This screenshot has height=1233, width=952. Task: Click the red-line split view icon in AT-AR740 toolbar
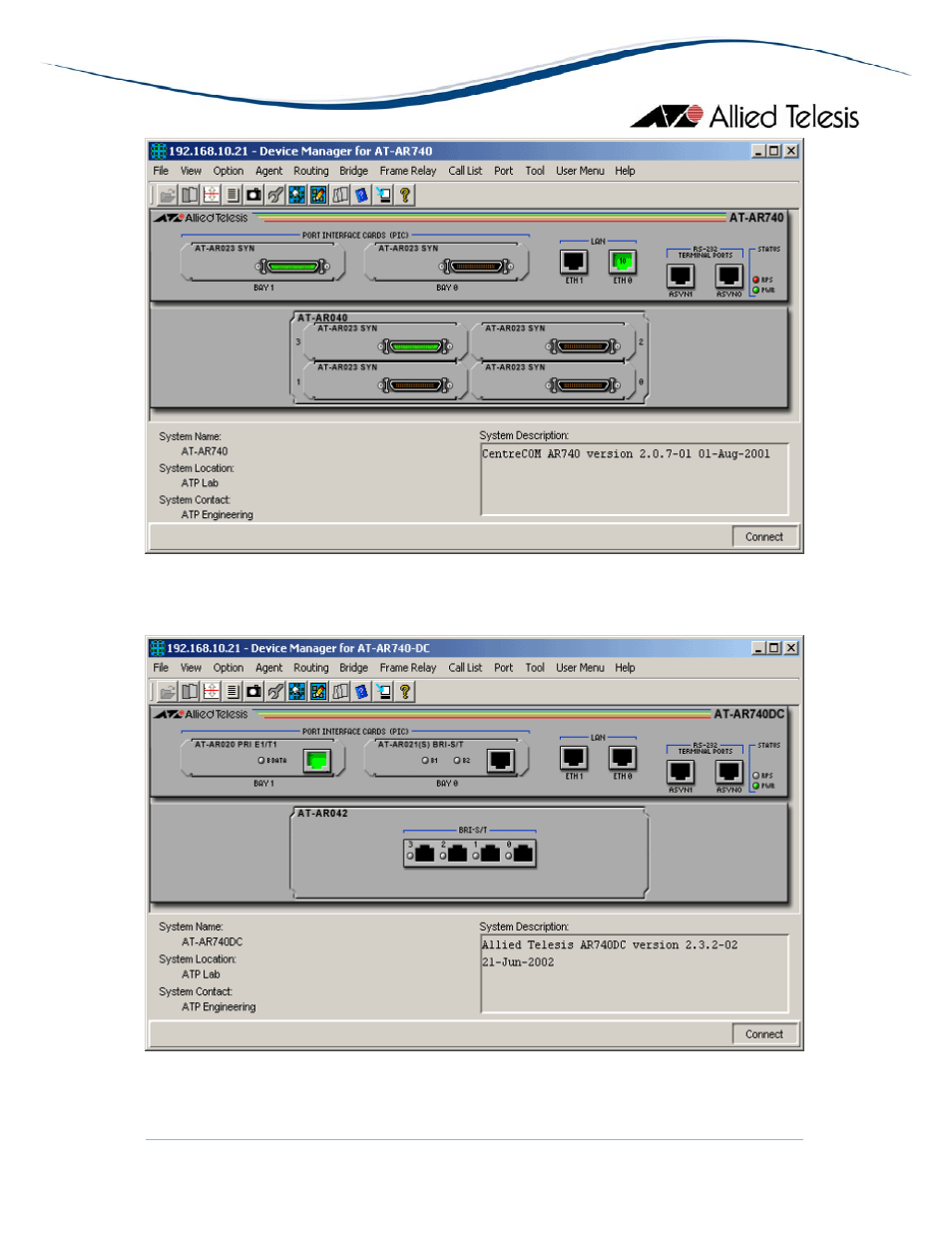point(211,195)
